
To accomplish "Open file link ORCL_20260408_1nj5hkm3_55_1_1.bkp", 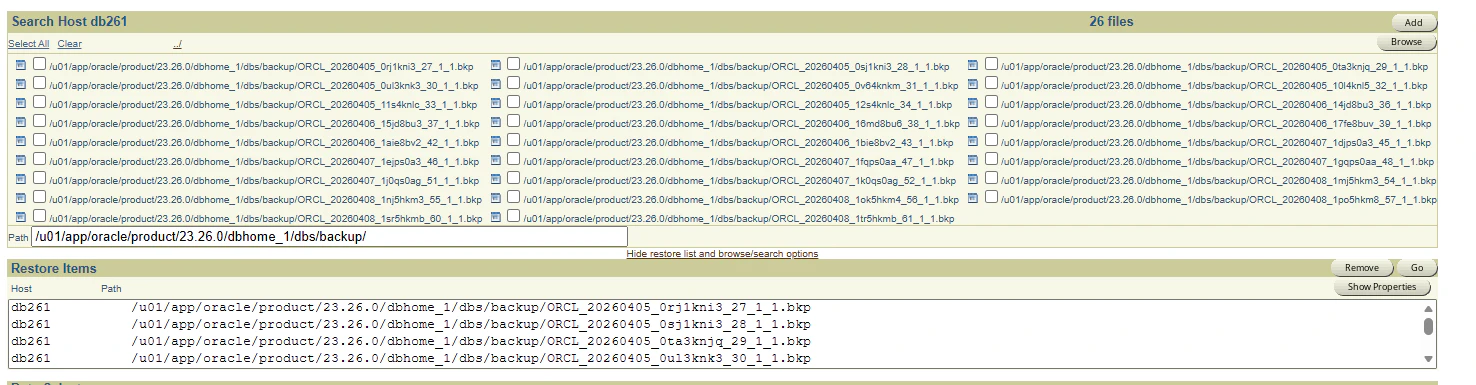I will (x=264, y=199).
